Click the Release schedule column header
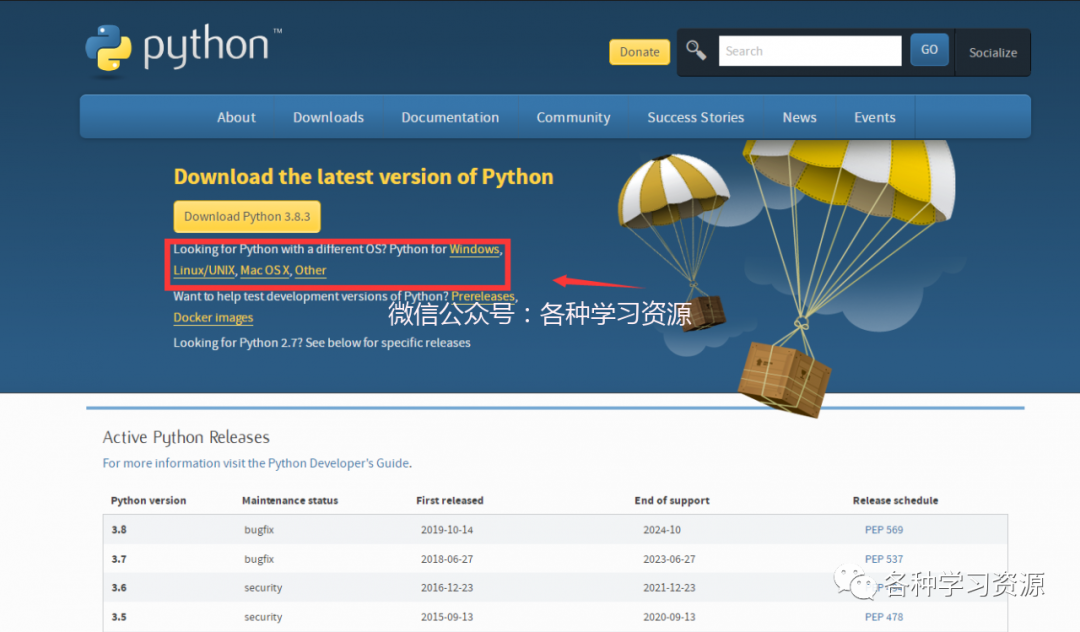Viewport: 1080px width, 632px height. [x=895, y=501]
